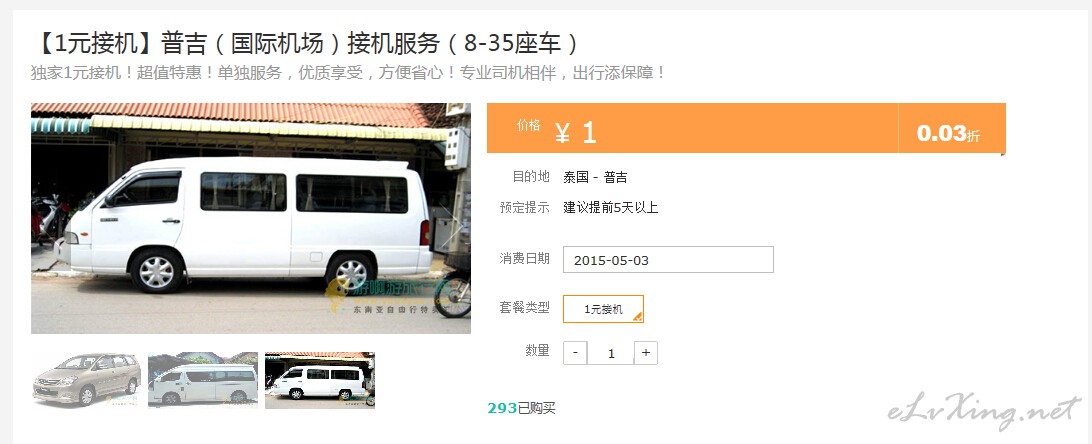Viewport: 1092px width, 444px height.
Task: Click the page title 普吉接机服务
Action: (x=305, y=43)
